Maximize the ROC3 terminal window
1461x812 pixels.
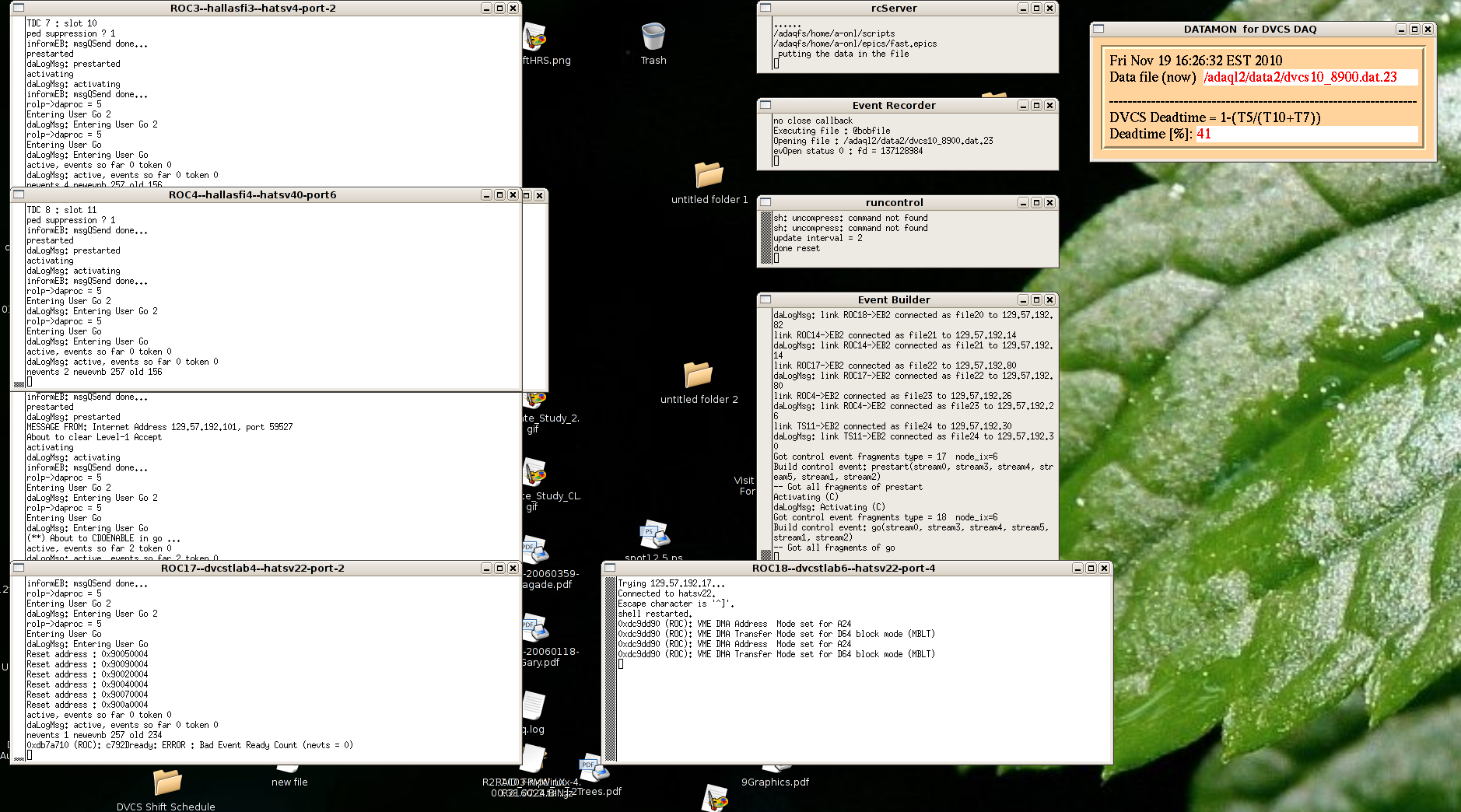(x=499, y=8)
